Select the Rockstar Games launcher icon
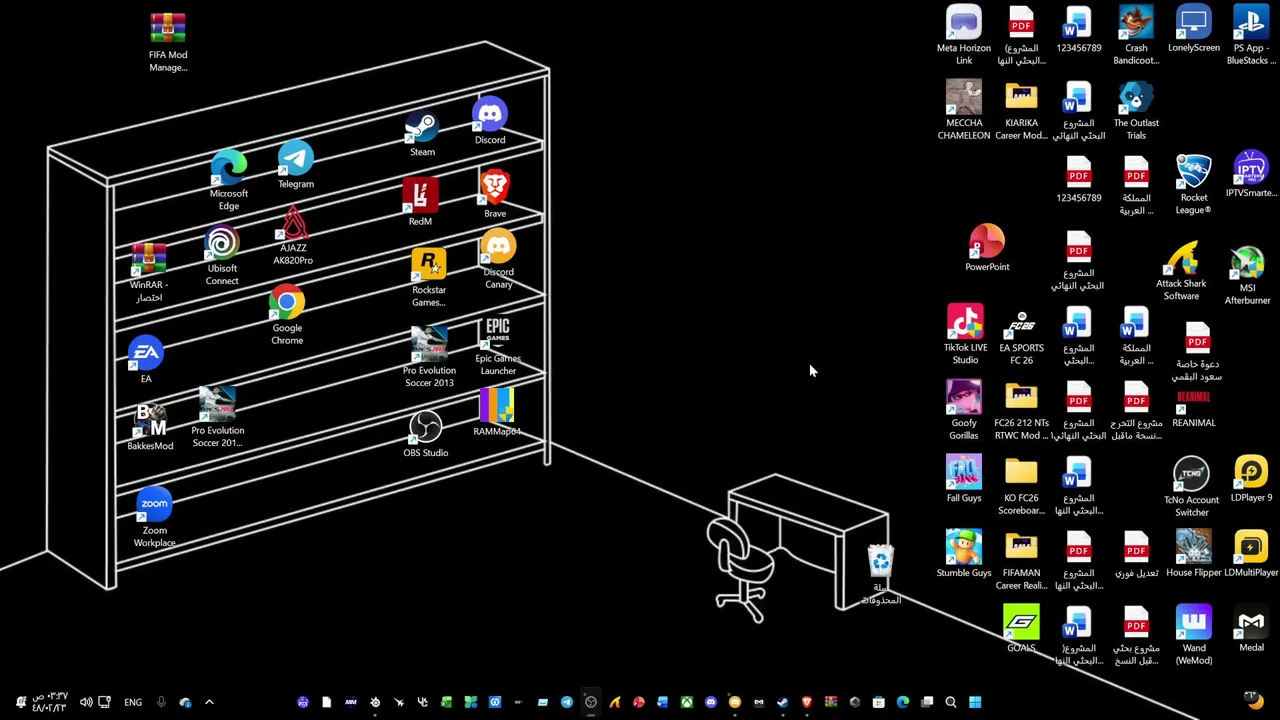This screenshot has width=1280, height=720. coord(429,278)
